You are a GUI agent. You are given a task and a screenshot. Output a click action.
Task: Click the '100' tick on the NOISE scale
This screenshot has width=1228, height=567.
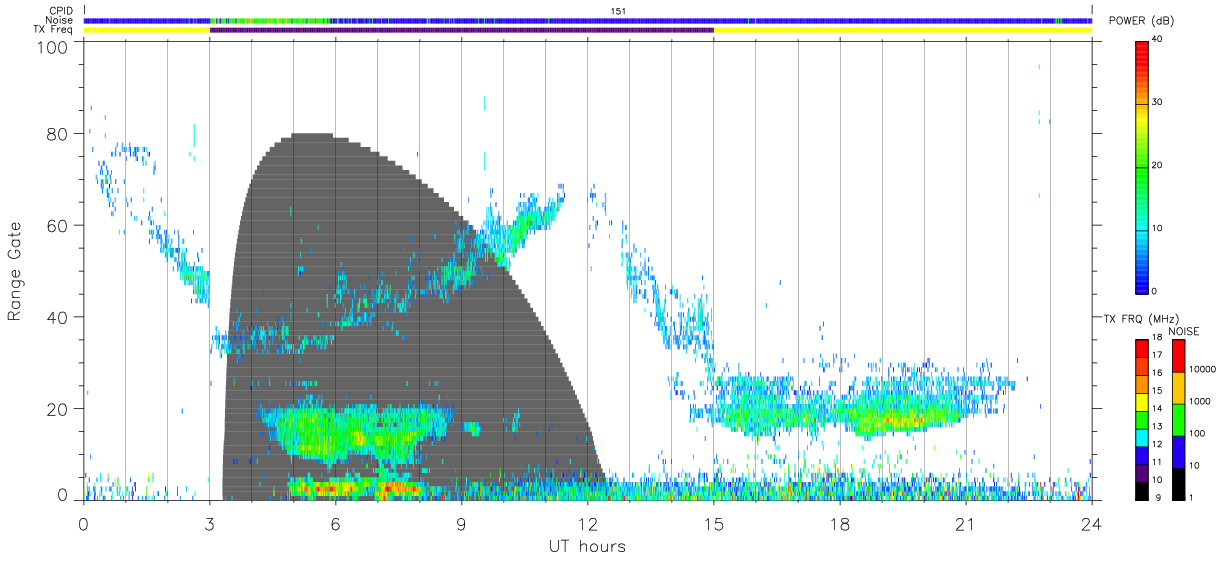click(1198, 433)
